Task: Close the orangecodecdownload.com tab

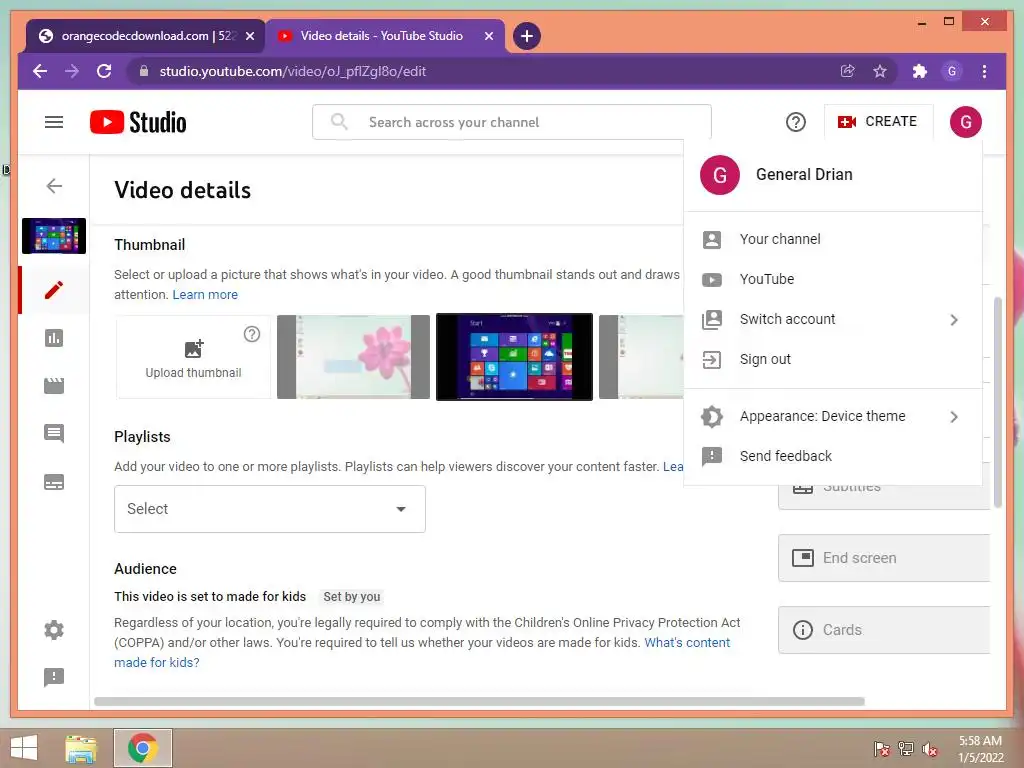Action: (249, 36)
